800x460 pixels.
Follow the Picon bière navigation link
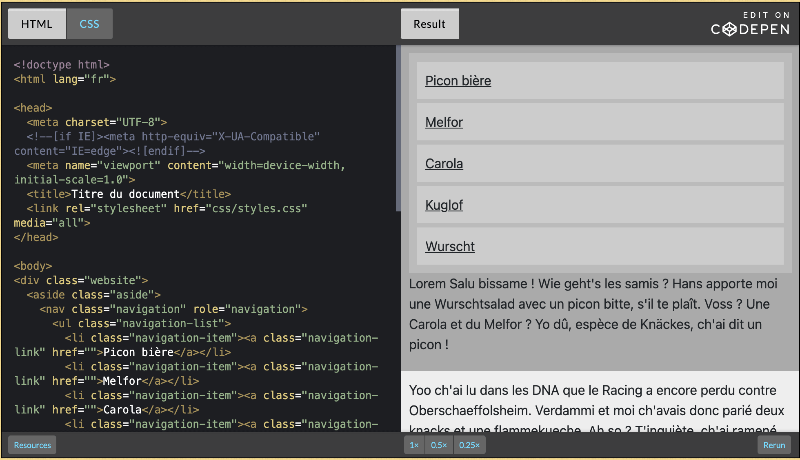458,81
